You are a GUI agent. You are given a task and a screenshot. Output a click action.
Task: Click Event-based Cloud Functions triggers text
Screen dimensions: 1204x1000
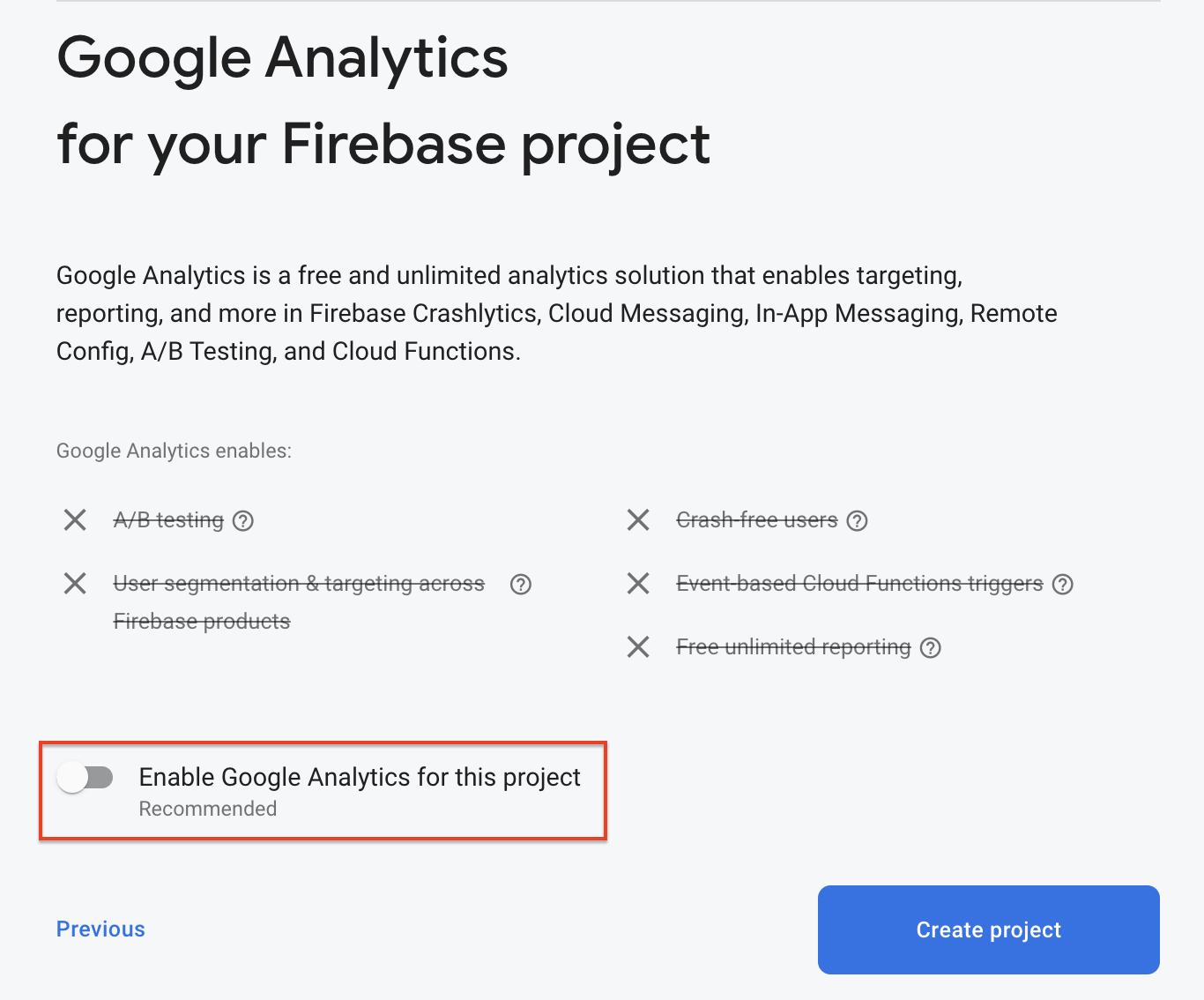859,584
